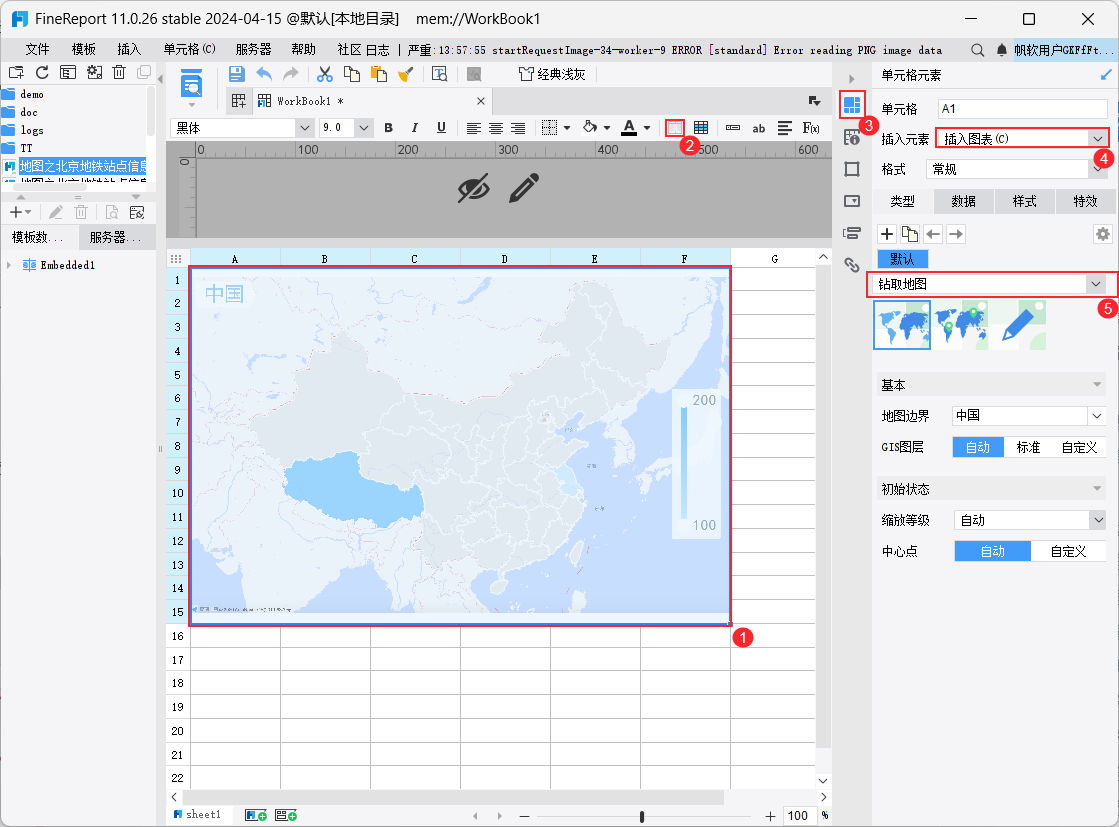Click the merge cells toolbar icon
Screen dimensions: 1119x827
pos(675,127)
